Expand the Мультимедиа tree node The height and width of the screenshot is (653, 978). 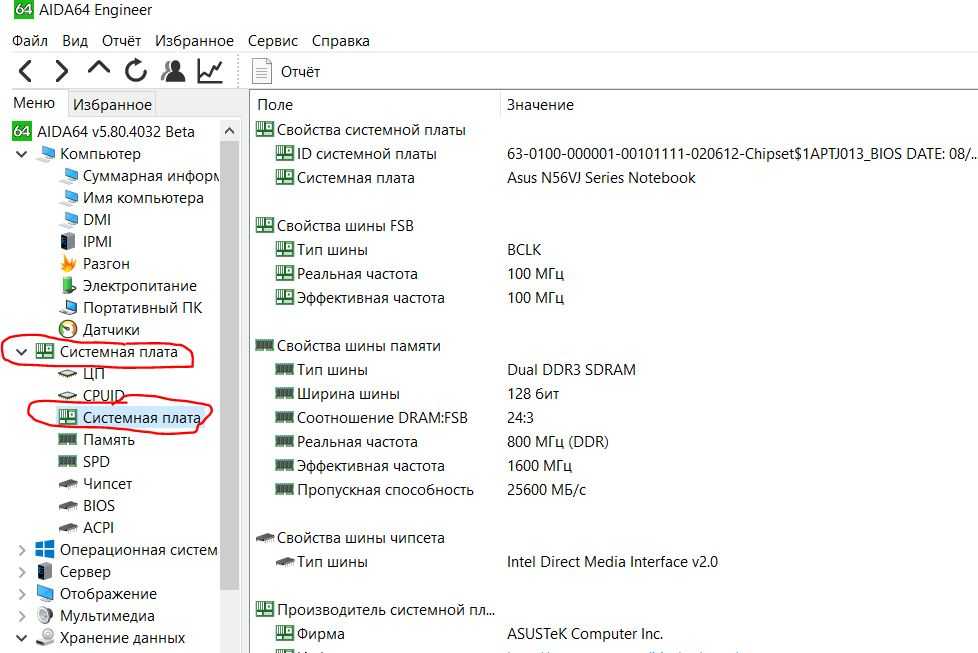click(x=21, y=616)
